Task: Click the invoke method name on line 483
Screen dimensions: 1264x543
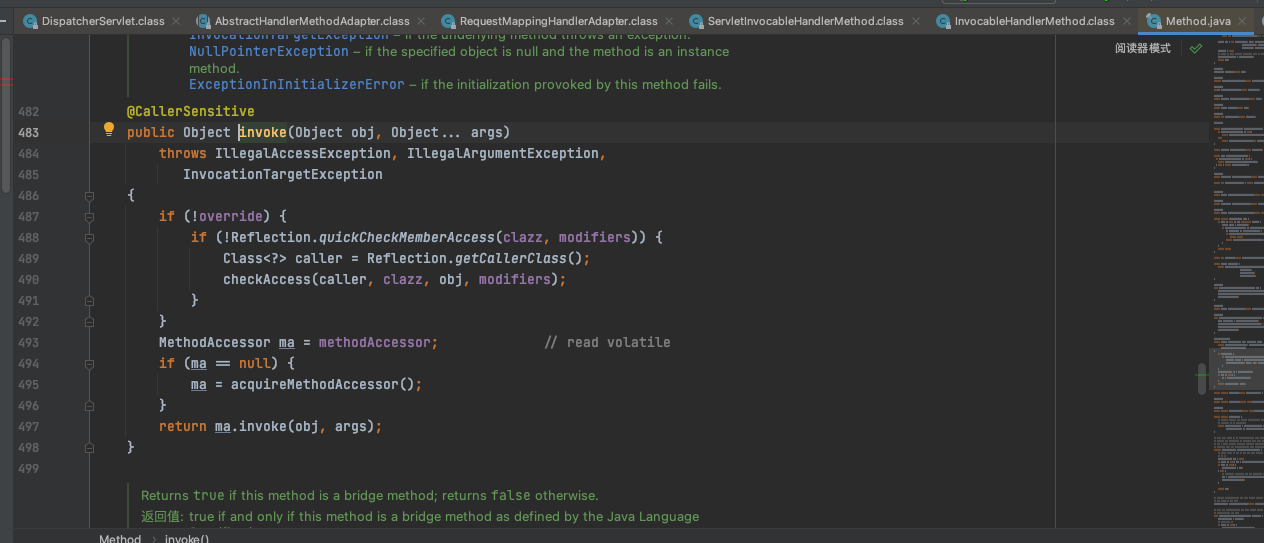Action: [263, 132]
